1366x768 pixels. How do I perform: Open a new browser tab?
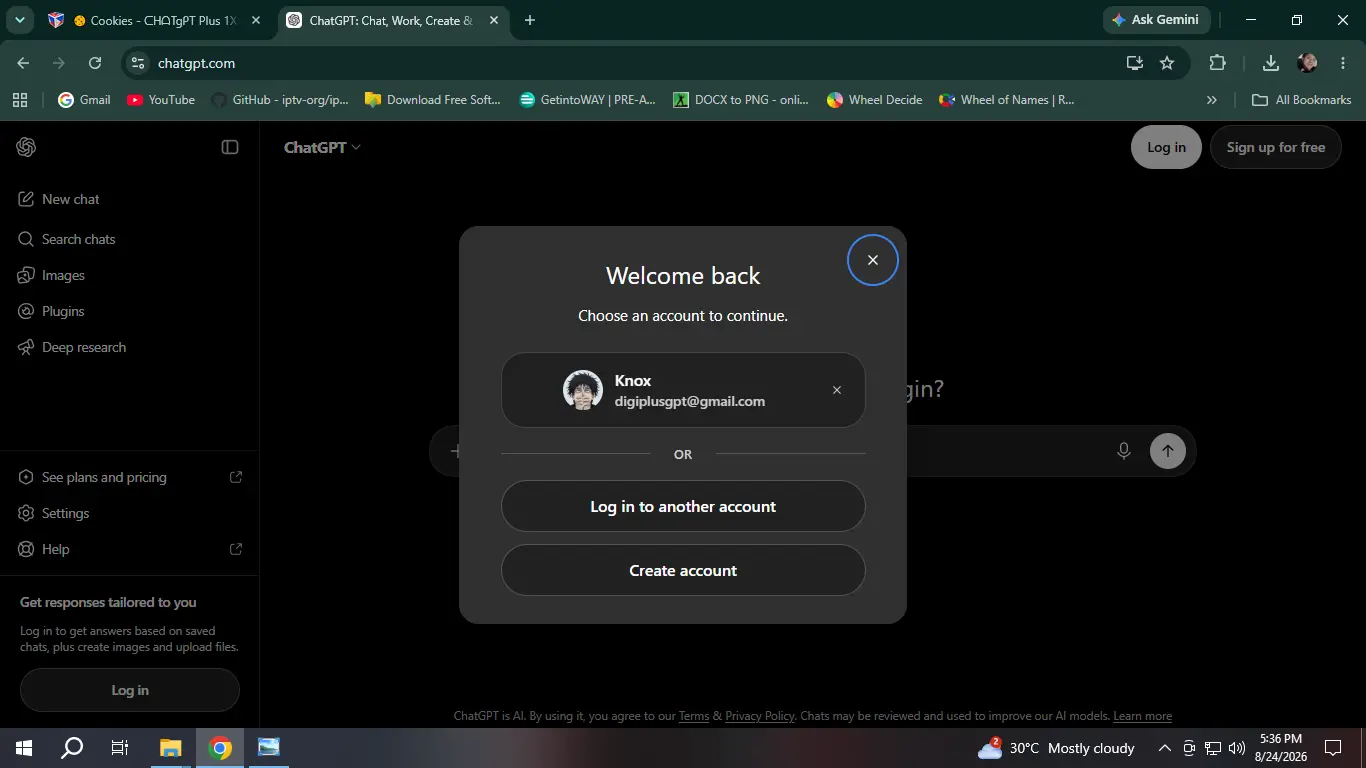pos(530,20)
